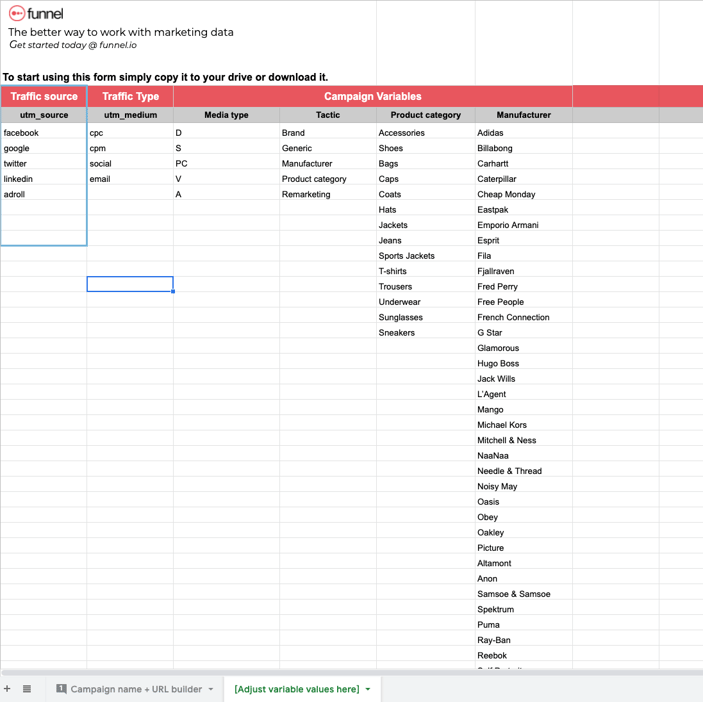Click the Tactic column header
Viewport: 703px width, 702px height.
[328, 115]
